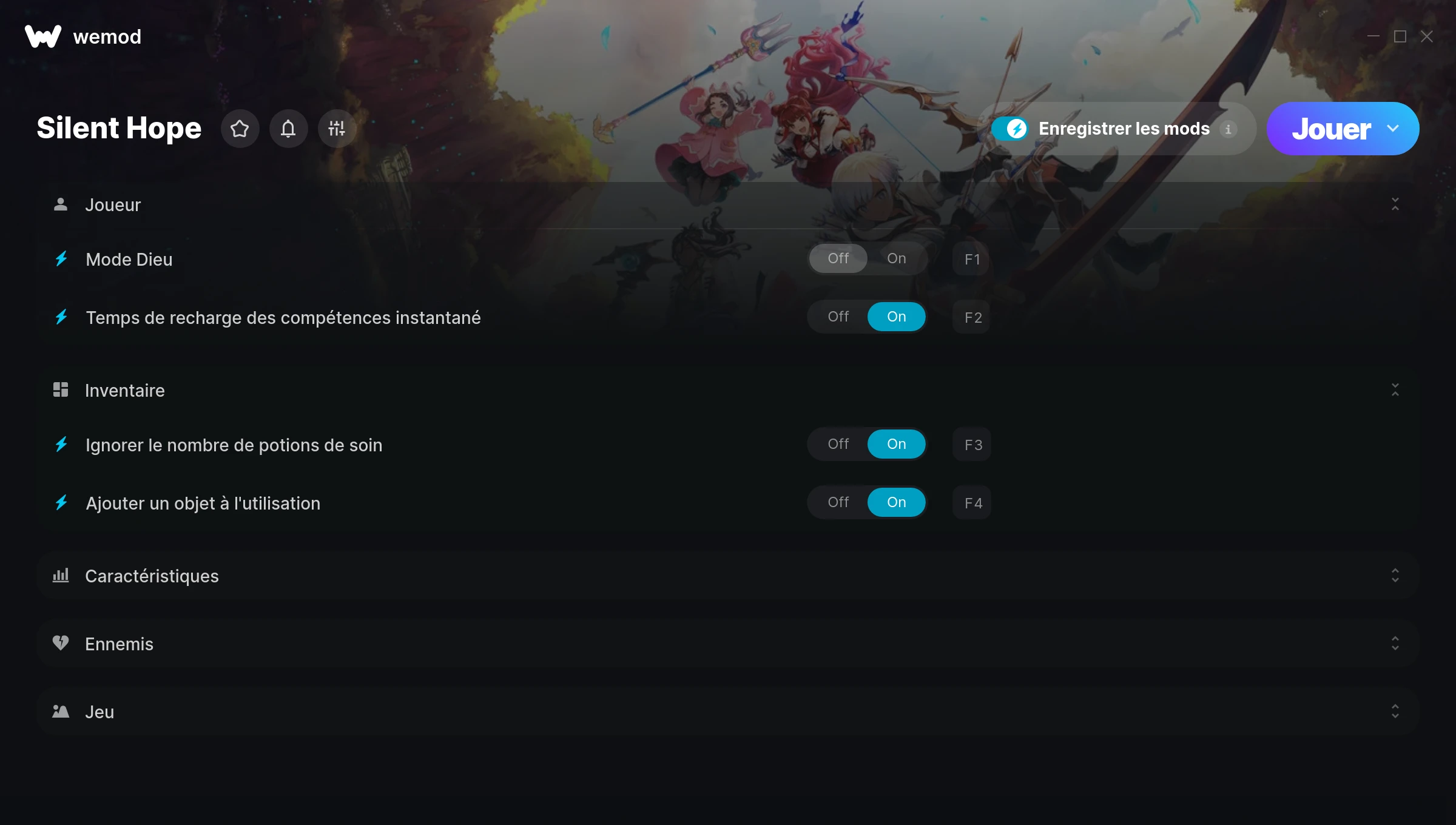
Task: Click the Jouer button
Action: [x=1331, y=129]
